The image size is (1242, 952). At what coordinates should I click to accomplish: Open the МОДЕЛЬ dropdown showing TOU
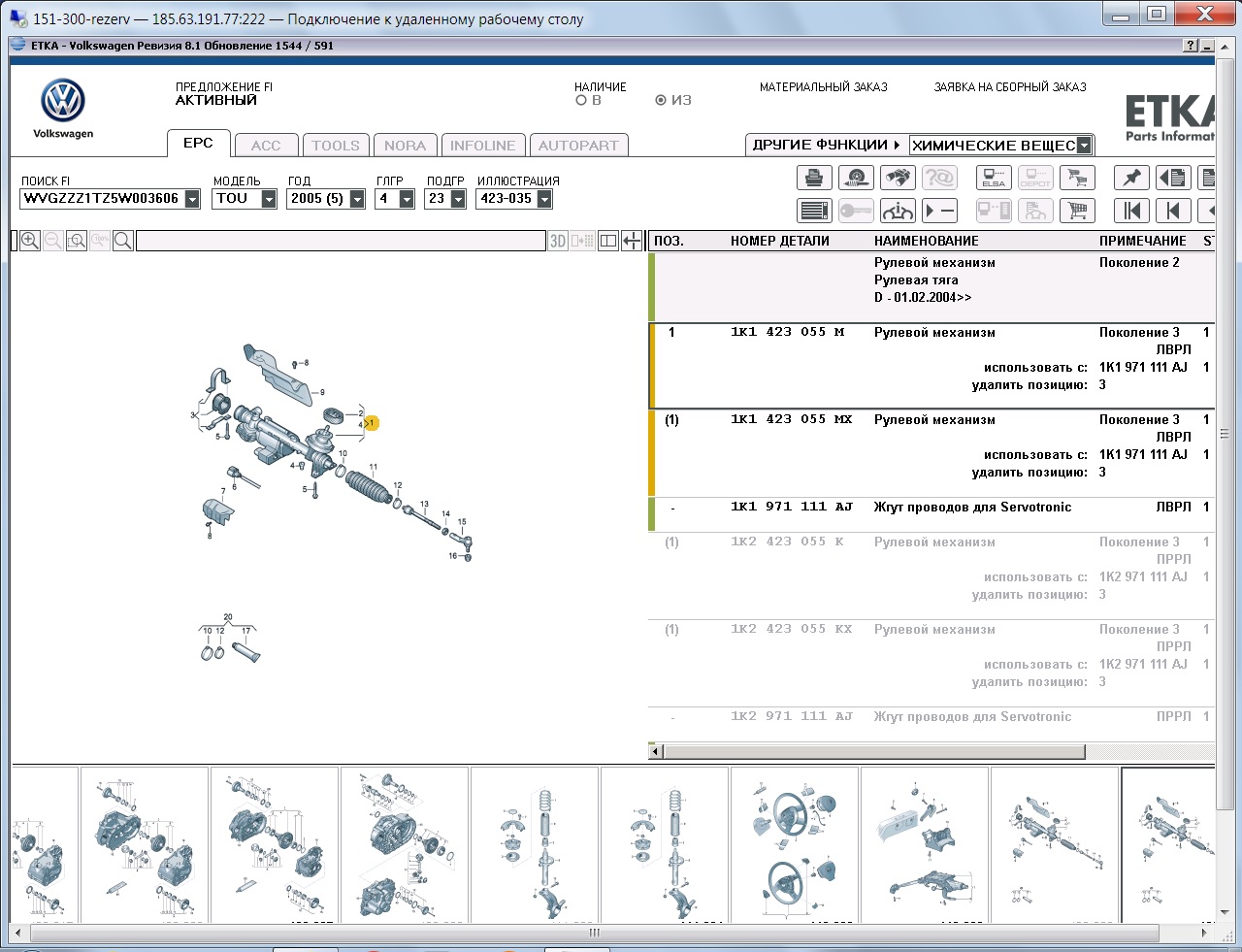tap(269, 199)
